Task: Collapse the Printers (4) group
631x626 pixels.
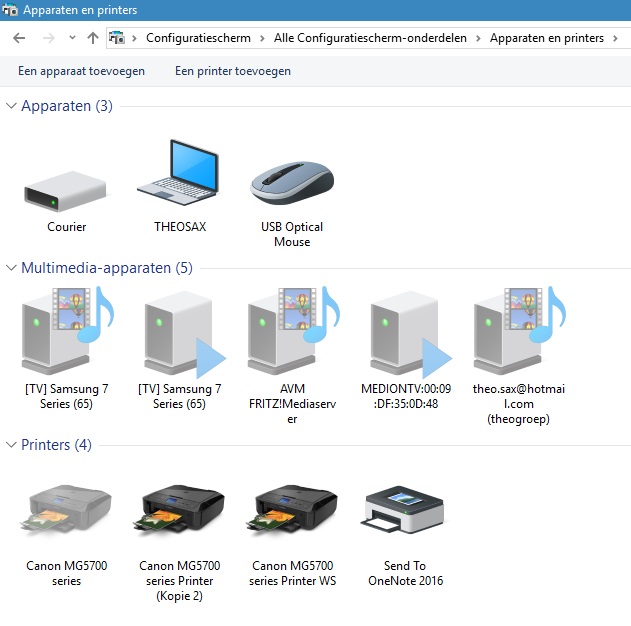Action: [x=11, y=445]
